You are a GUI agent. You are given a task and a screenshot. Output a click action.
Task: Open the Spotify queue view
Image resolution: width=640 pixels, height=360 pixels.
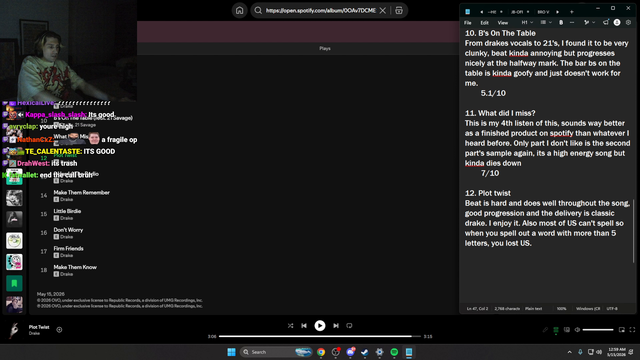coord(556,329)
